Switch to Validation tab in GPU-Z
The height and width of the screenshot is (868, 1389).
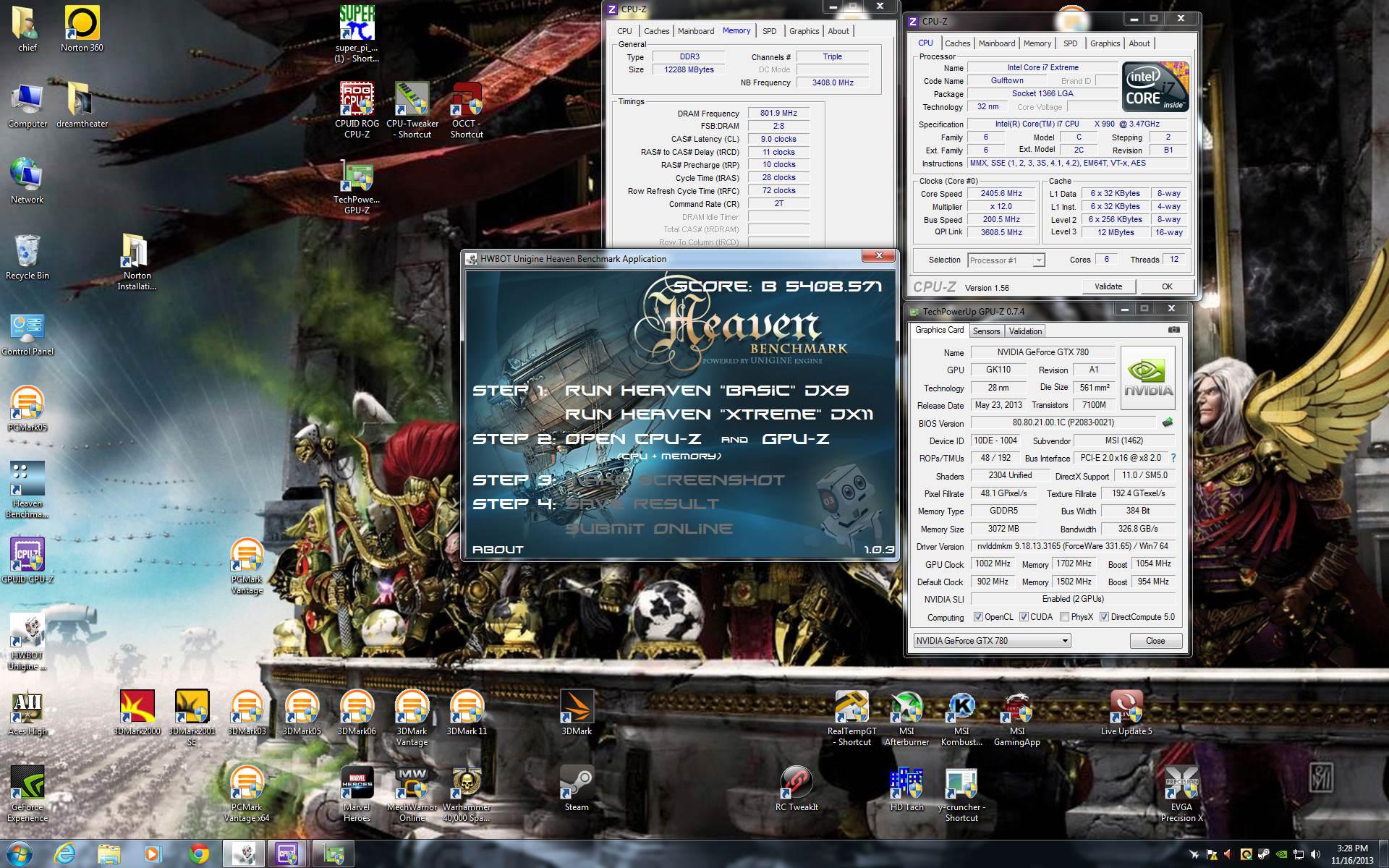point(1025,331)
